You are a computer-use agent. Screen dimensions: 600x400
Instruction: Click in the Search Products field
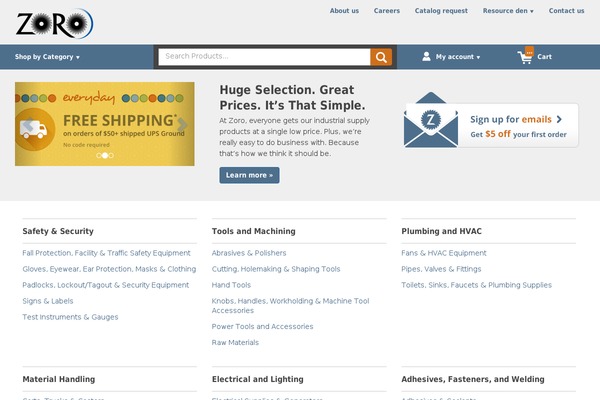[264, 57]
